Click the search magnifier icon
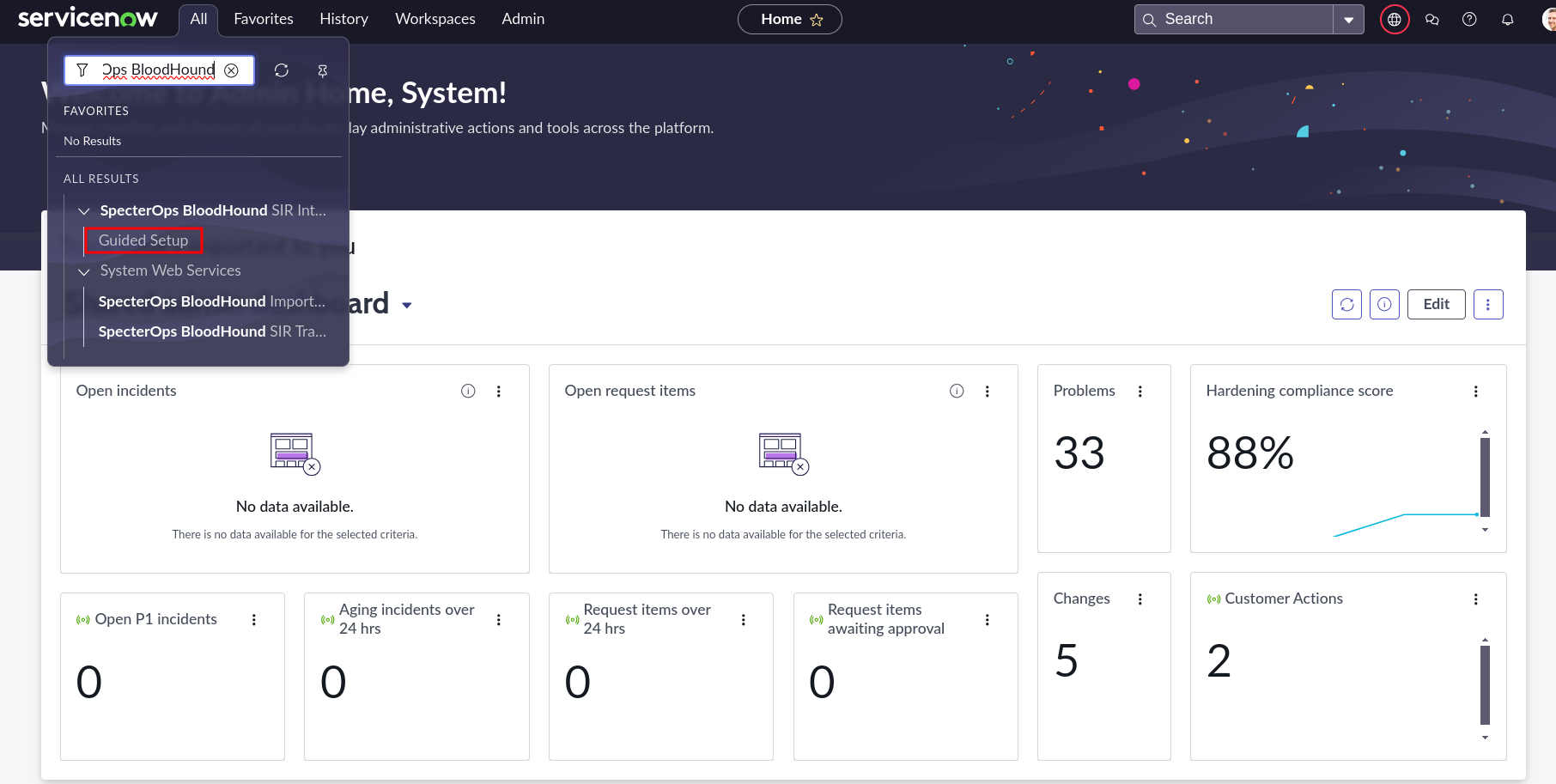1556x784 pixels. (1149, 20)
